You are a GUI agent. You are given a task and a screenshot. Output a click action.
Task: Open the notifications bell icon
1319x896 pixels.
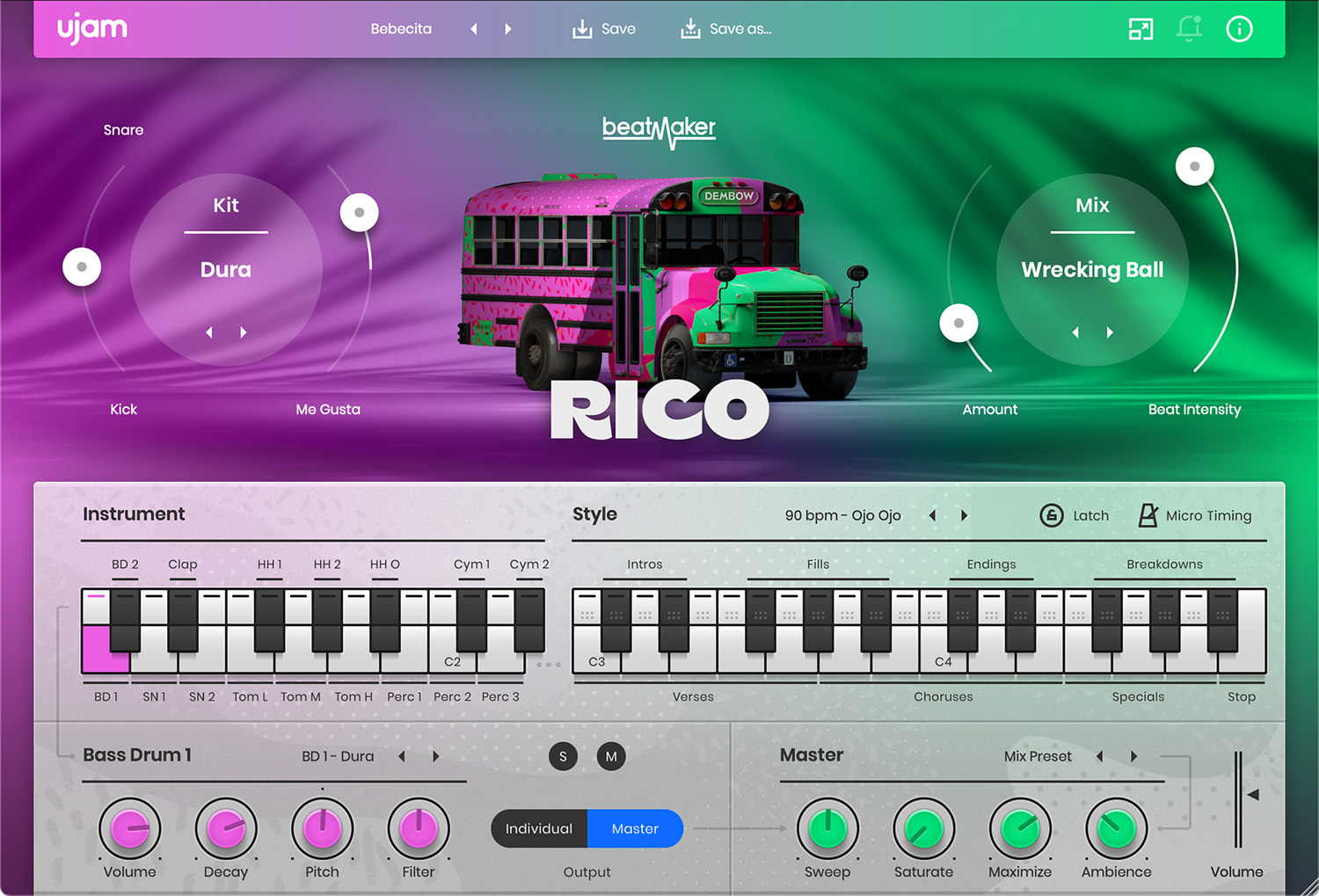[x=1190, y=29]
